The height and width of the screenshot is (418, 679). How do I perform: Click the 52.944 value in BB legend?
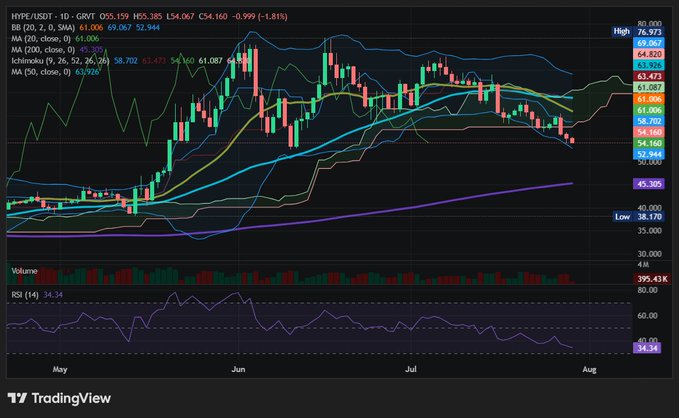tap(148, 27)
